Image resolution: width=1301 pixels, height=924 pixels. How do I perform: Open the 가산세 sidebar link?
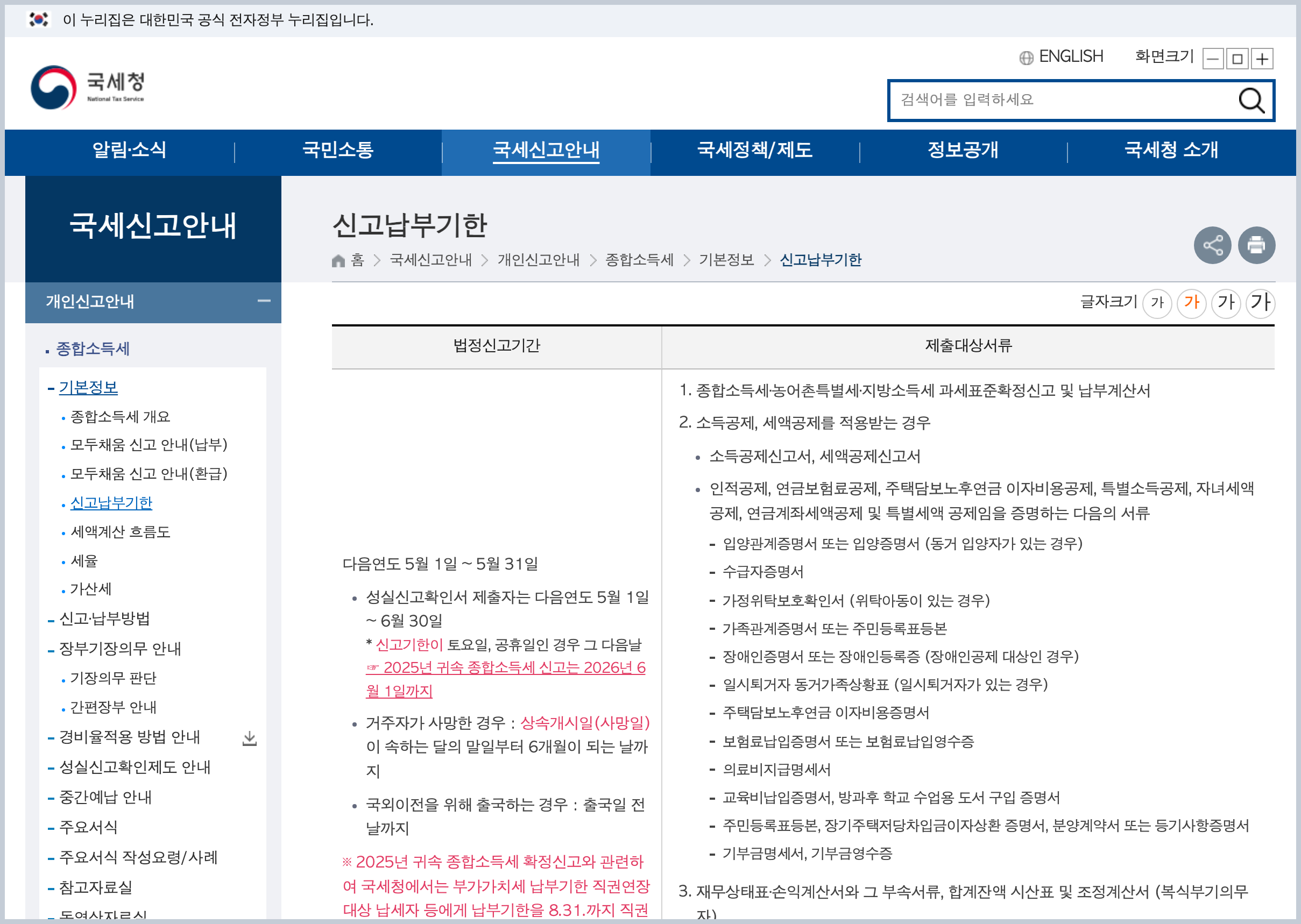pyautogui.click(x=90, y=589)
